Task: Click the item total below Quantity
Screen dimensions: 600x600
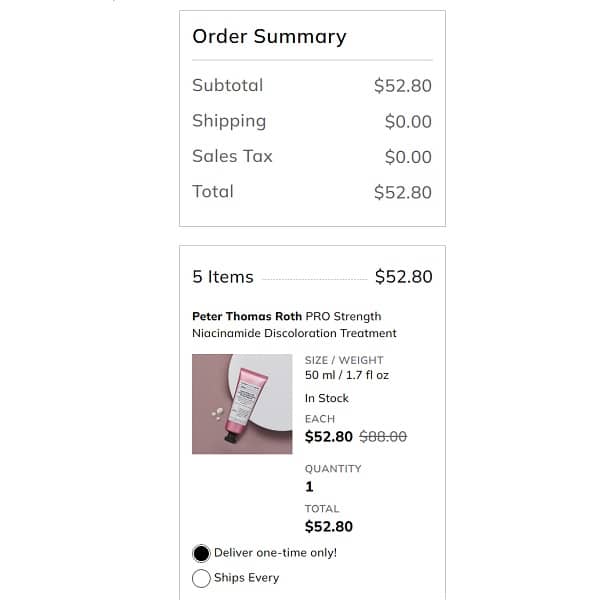Action: (x=328, y=526)
